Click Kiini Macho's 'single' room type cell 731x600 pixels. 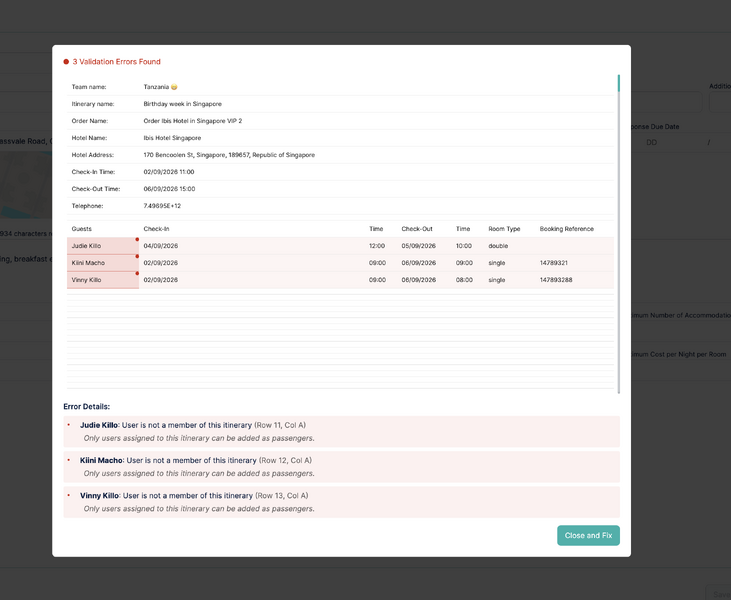(497, 263)
